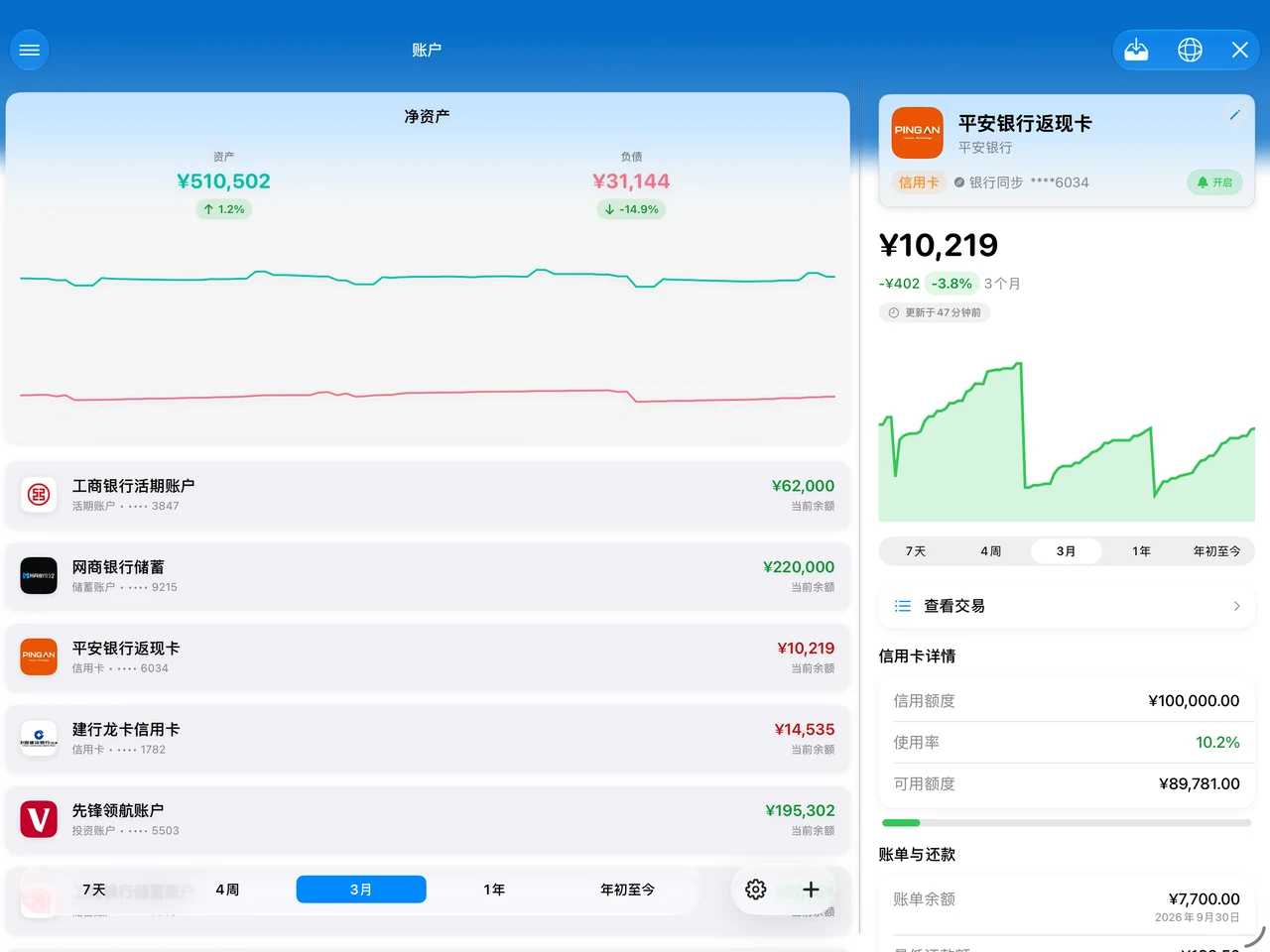Click the 资产 value ¥510,502
Viewport: 1270px width, 952px height.
tap(224, 181)
